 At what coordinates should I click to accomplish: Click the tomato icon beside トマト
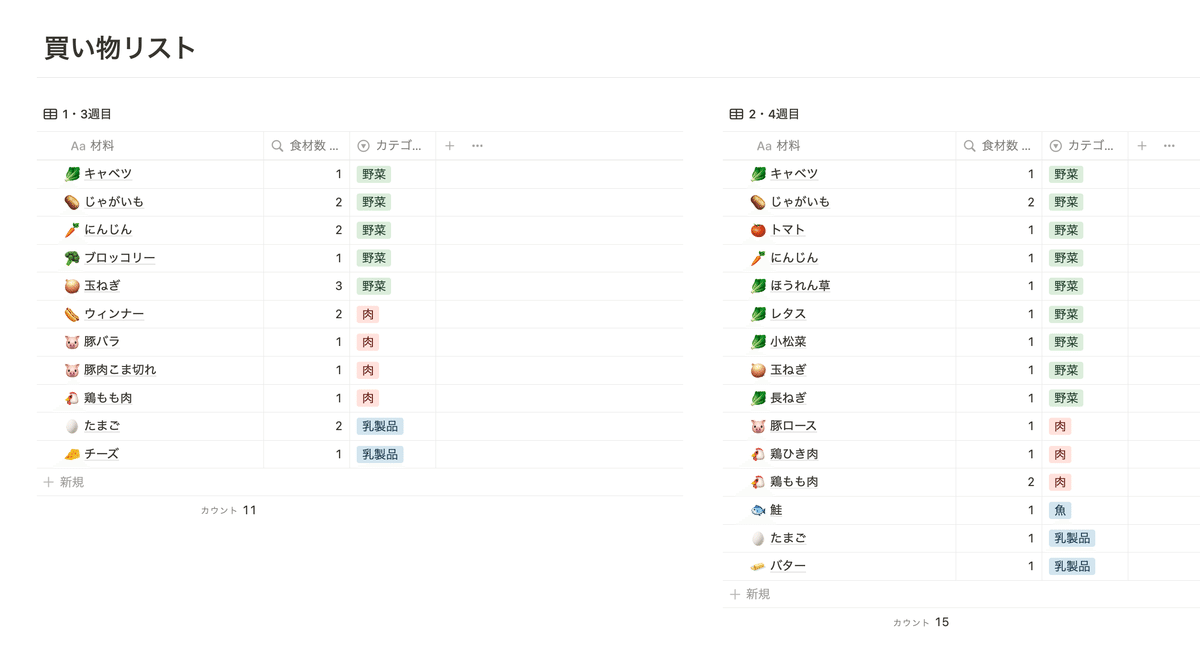coord(758,230)
